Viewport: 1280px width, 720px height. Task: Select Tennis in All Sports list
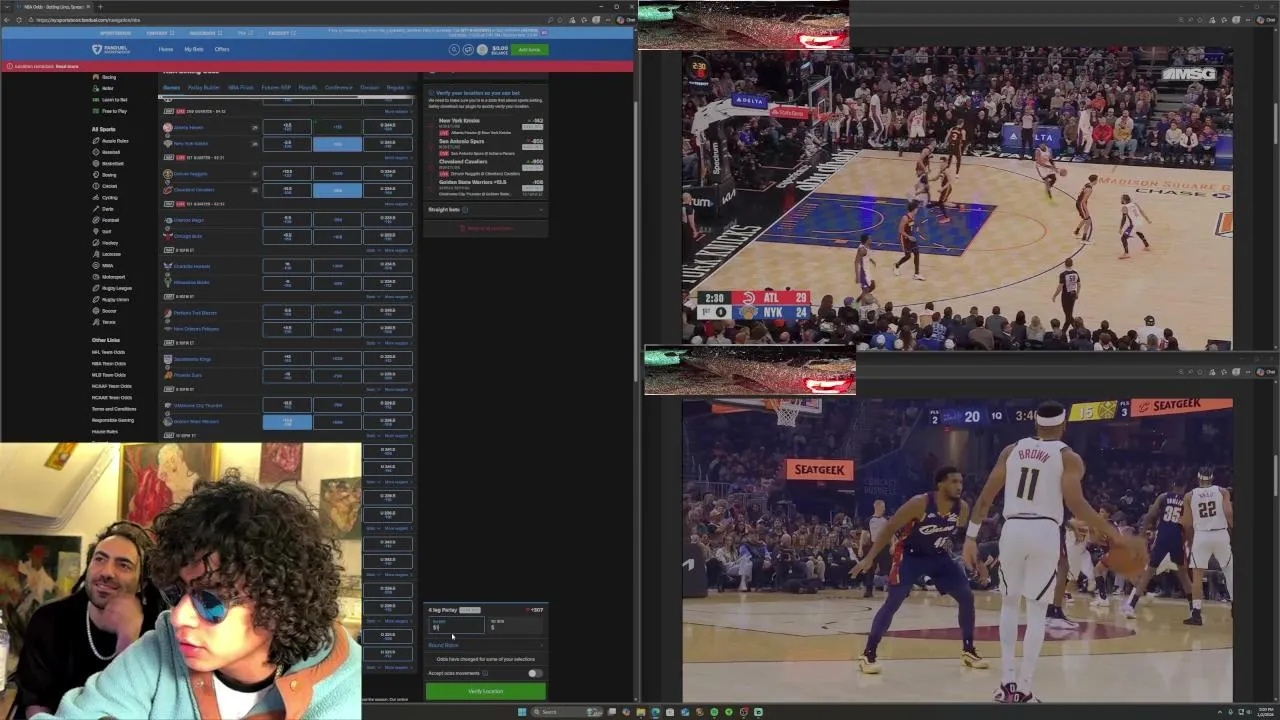tap(108, 322)
